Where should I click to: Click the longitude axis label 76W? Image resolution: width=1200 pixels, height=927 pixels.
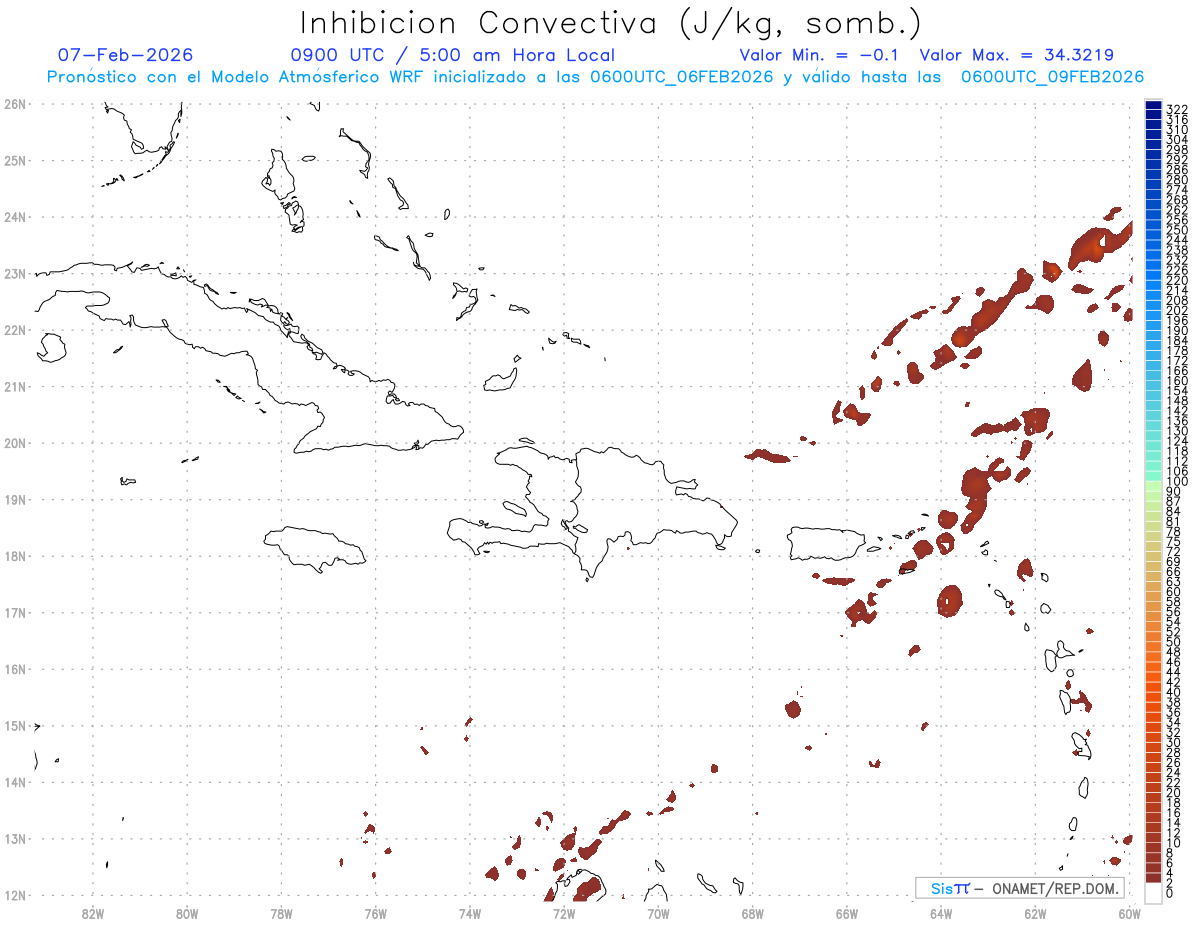pos(375,913)
